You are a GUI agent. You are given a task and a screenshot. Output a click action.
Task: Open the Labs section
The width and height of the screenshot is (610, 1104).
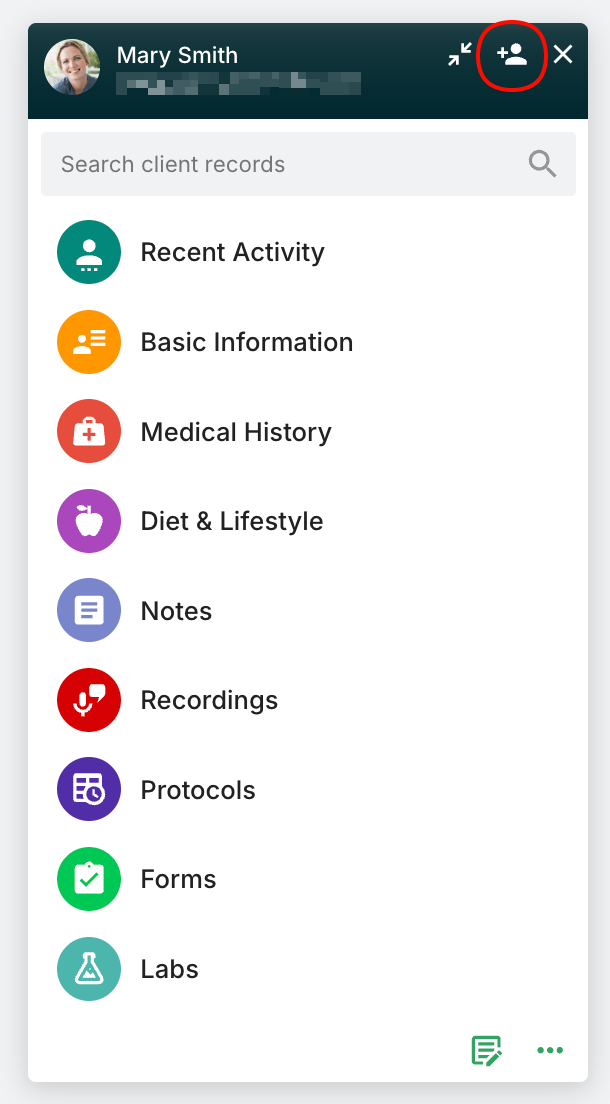point(170,969)
